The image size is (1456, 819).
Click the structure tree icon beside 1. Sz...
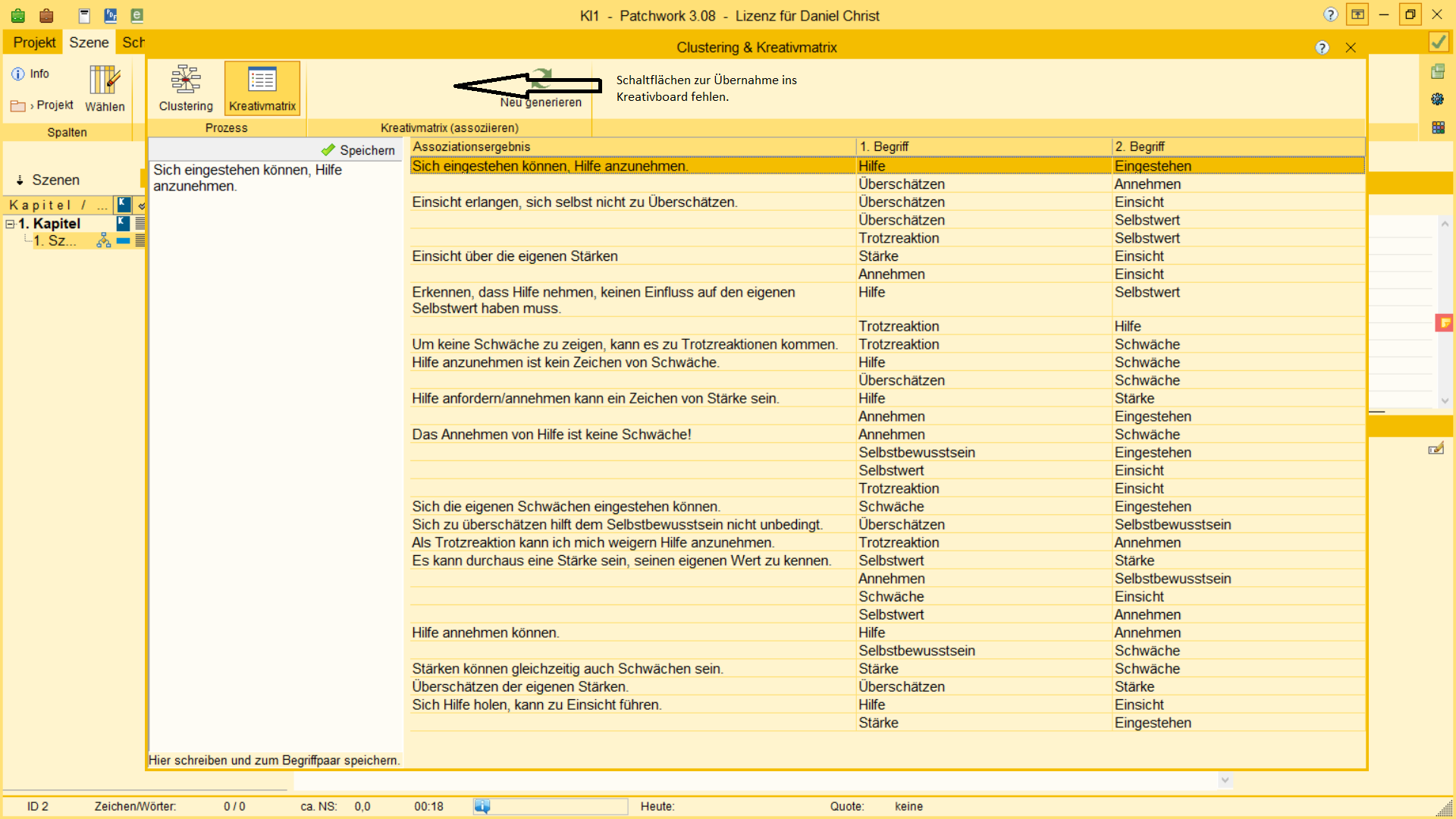[104, 241]
